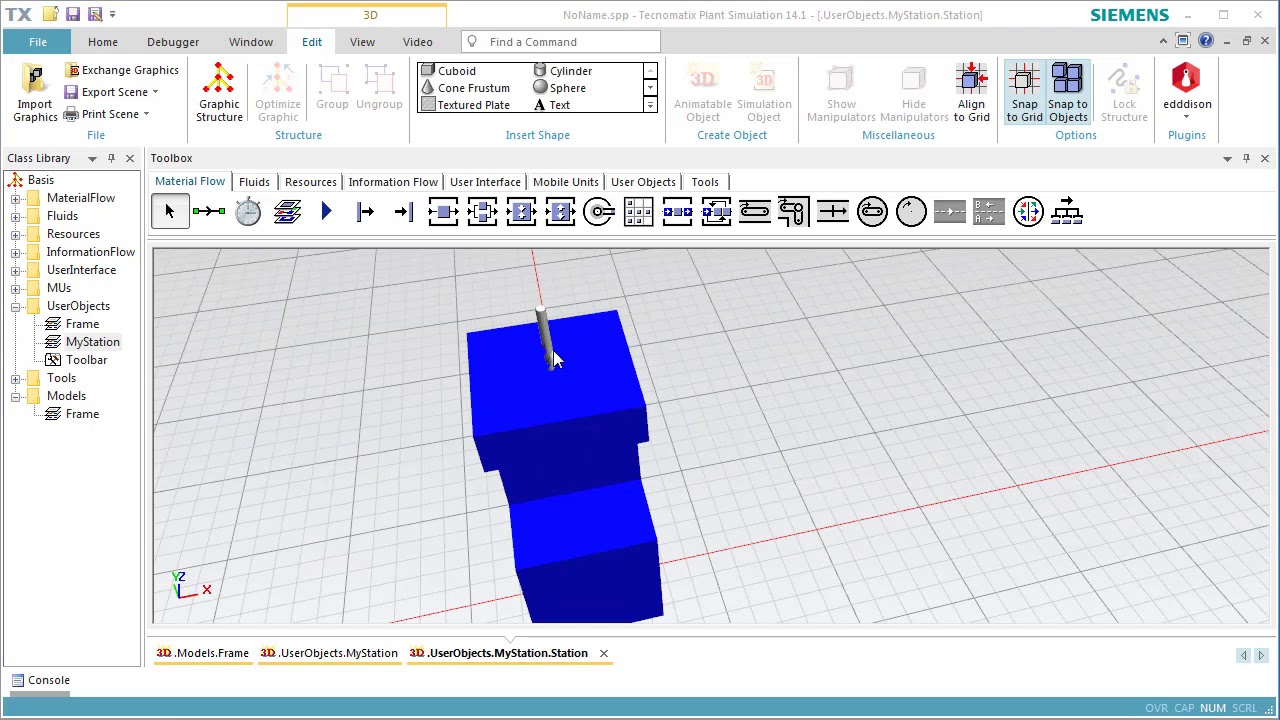Open the Print Scene dropdown arrow

(x=146, y=114)
